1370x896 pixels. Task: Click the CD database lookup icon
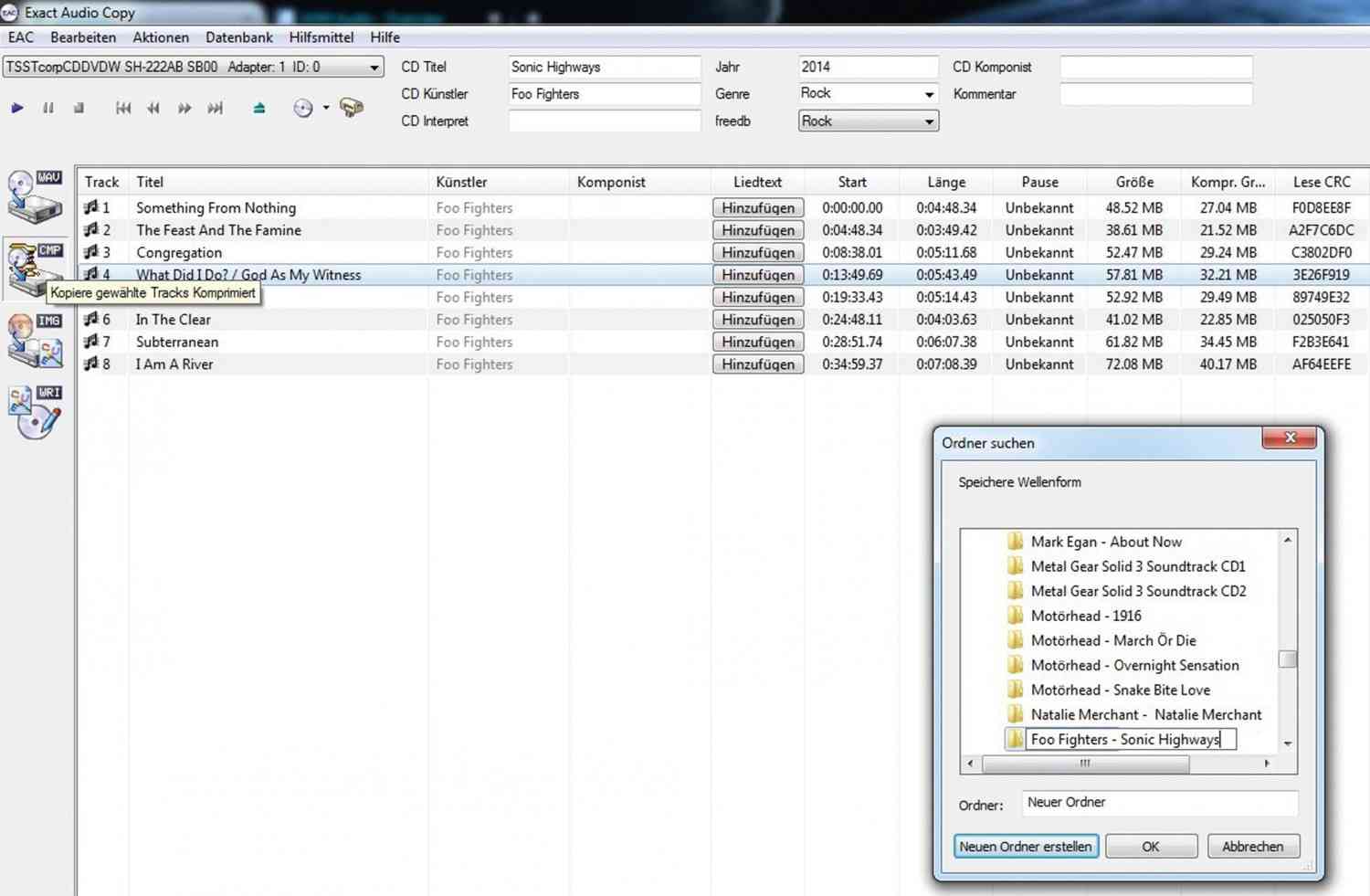pyautogui.click(x=303, y=108)
